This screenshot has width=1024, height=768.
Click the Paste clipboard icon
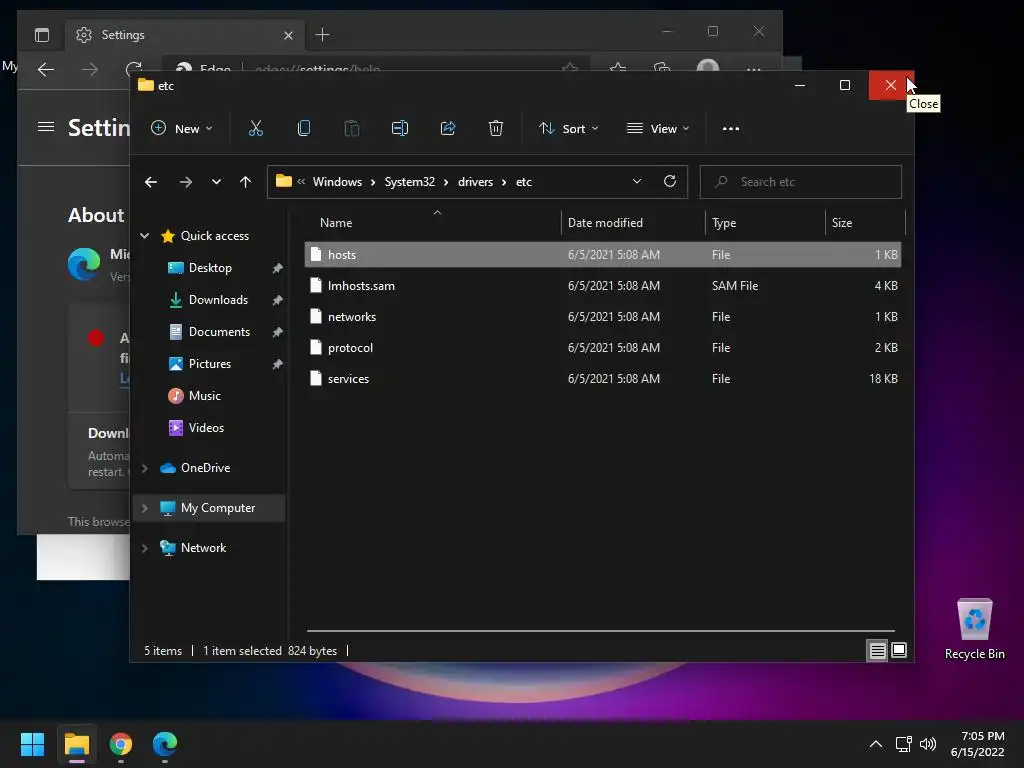(351, 129)
